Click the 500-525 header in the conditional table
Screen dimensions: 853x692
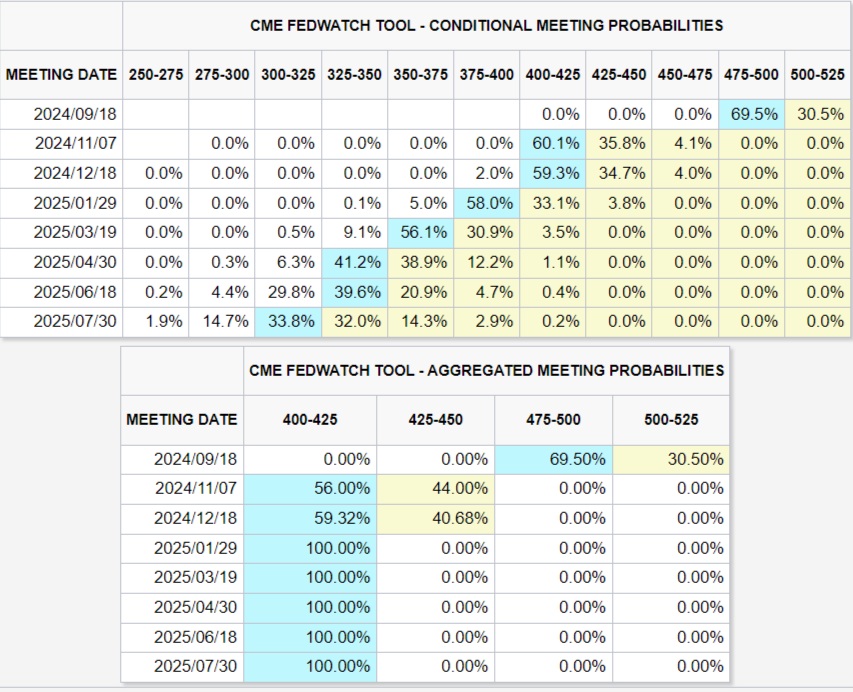tap(818, 75)
